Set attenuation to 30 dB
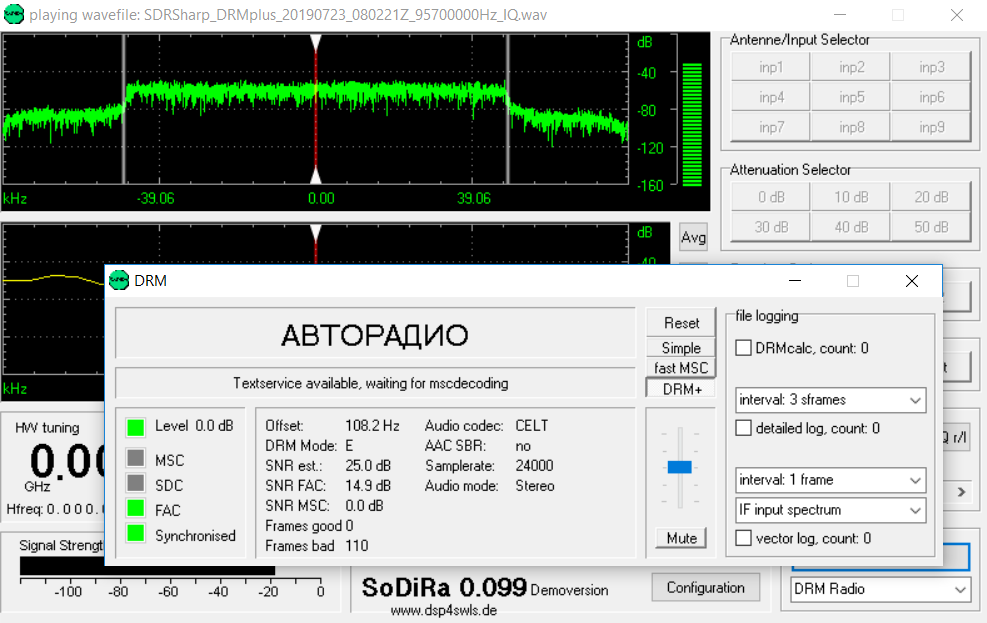The height and width of the screenshot is (623, 987). 770,227
